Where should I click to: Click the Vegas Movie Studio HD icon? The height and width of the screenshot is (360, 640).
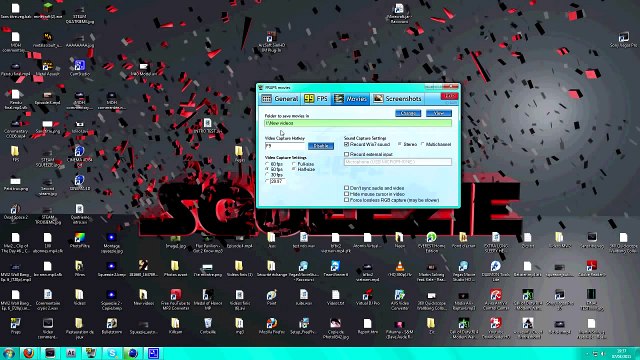coord(463,267)
